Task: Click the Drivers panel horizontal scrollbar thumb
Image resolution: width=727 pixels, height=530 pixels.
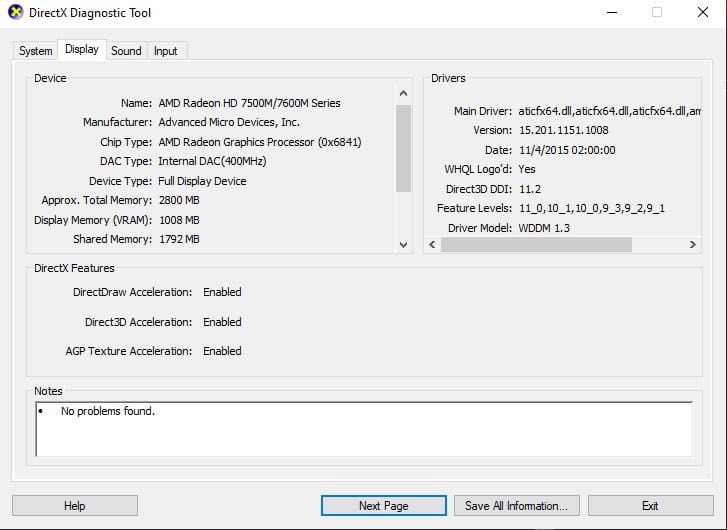Action: pyautogui.click(x=536, y=244)
